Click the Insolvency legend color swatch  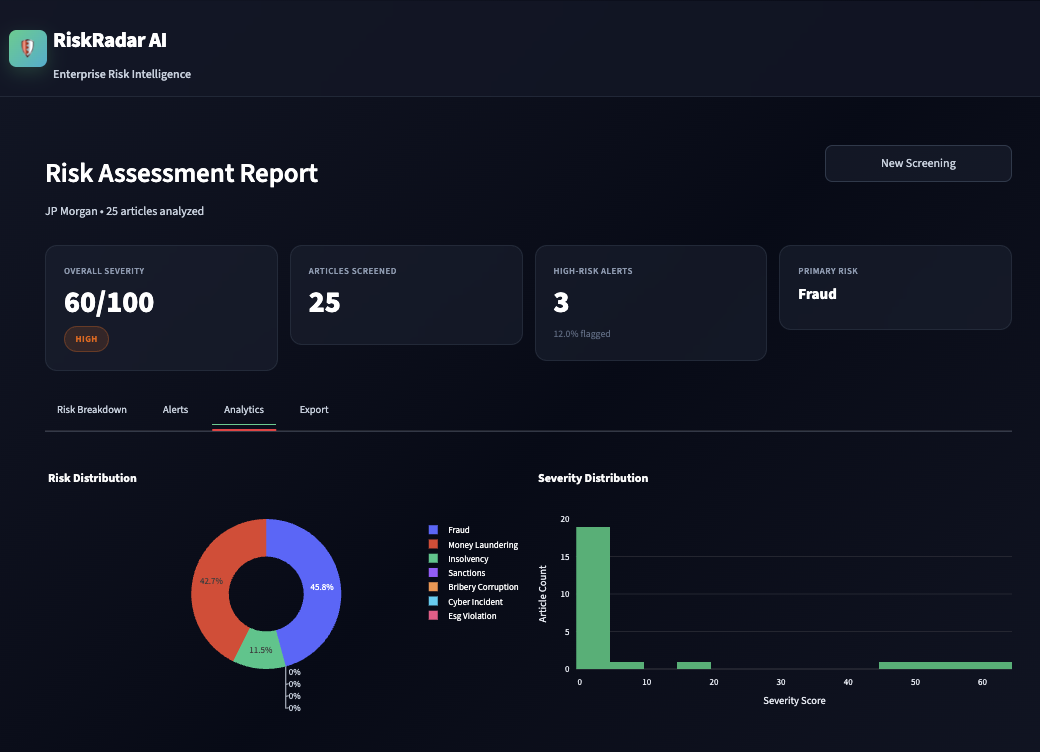coord(433,559)
